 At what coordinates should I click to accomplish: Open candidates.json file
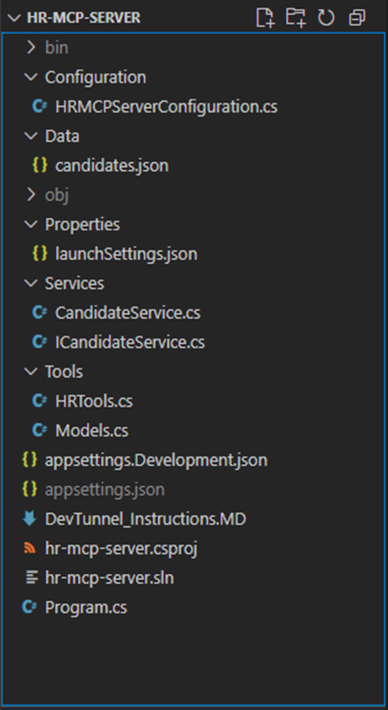point(112,166)
